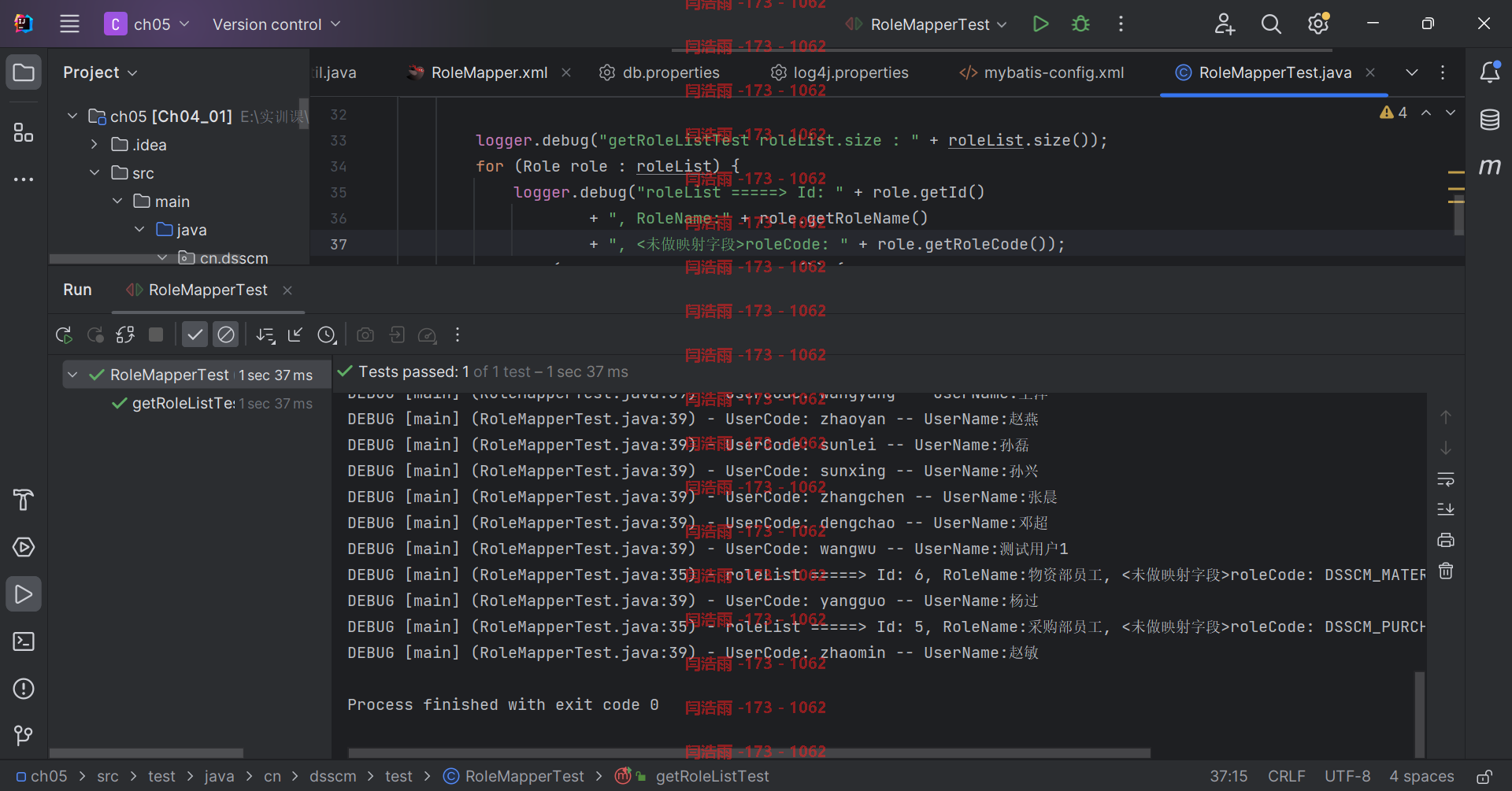Viewport: 1512px width, 791px height.
Task: Collapse the src folder
Action: point(94,173)
